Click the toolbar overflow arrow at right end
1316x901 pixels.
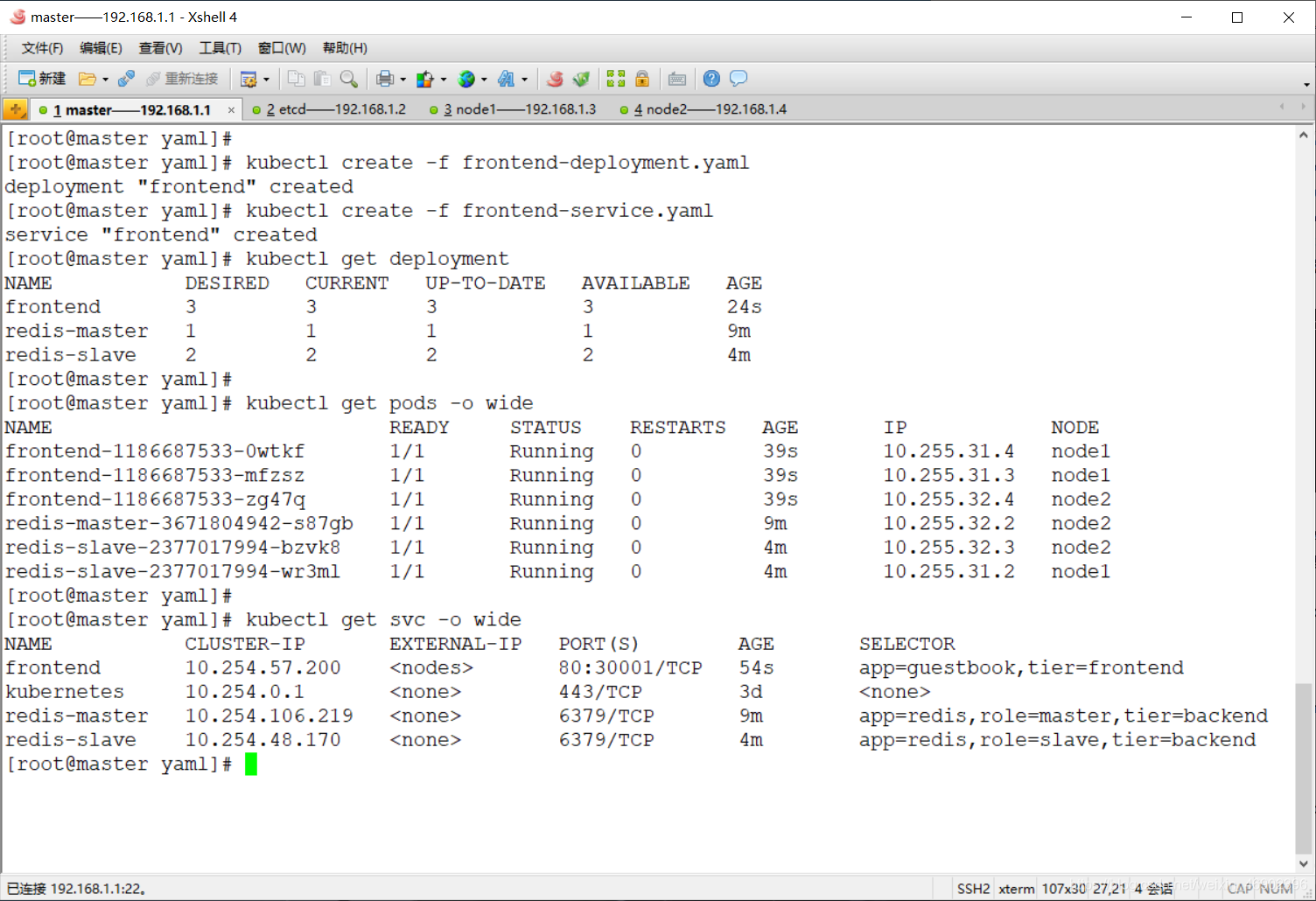pos(1306,84)
